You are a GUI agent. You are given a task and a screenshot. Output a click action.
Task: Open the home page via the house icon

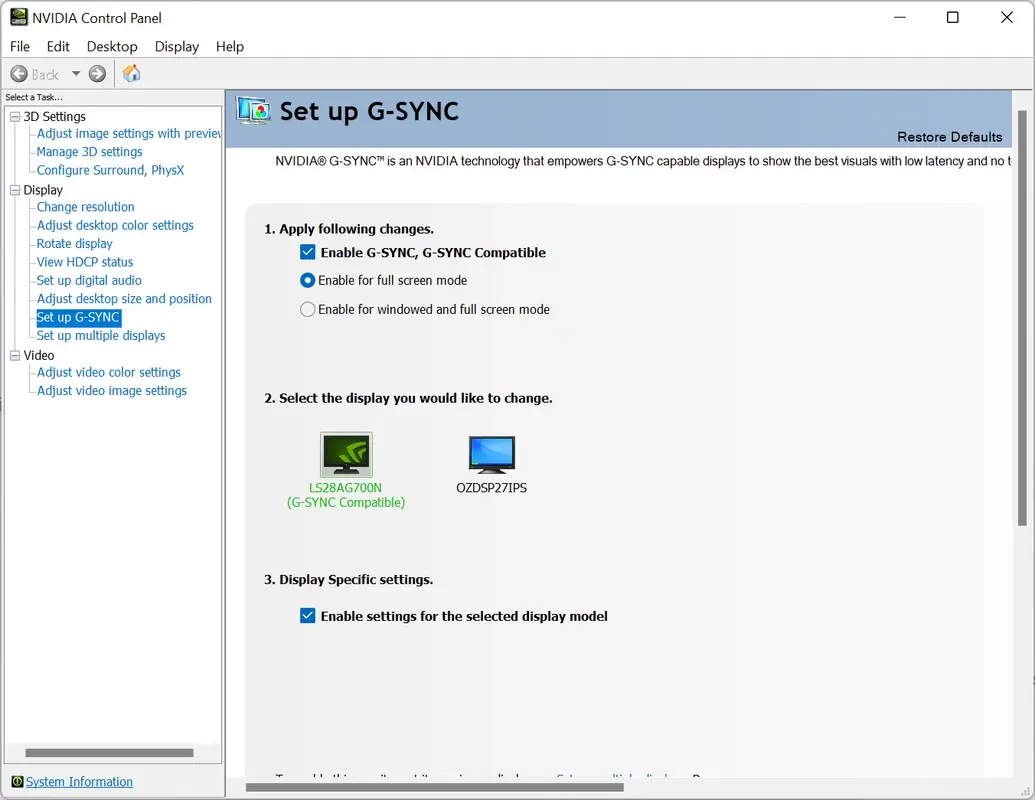[x=131, y=73]
